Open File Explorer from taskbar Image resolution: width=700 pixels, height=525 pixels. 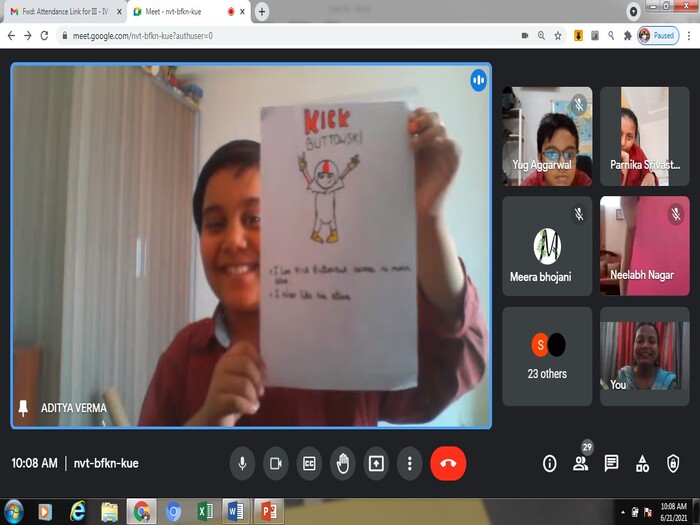pyautogui.click(x=109, y=512)
